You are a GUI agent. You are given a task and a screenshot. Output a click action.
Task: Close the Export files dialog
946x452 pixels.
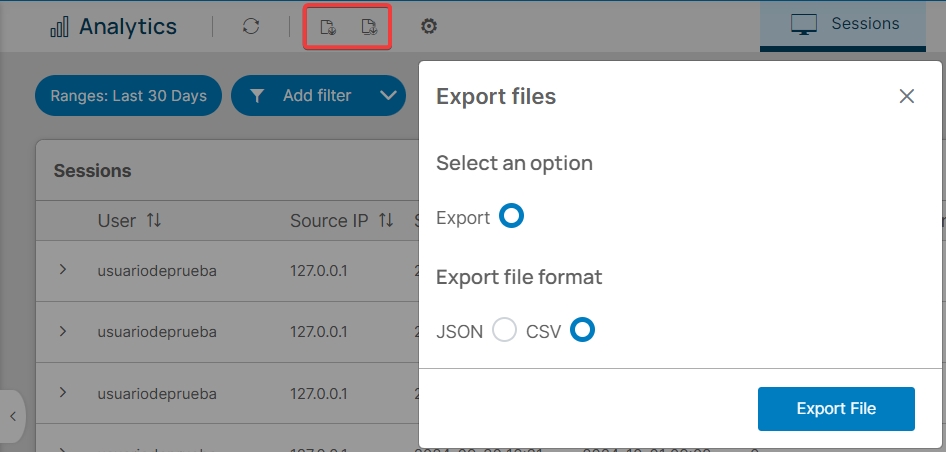pos(906,96)
